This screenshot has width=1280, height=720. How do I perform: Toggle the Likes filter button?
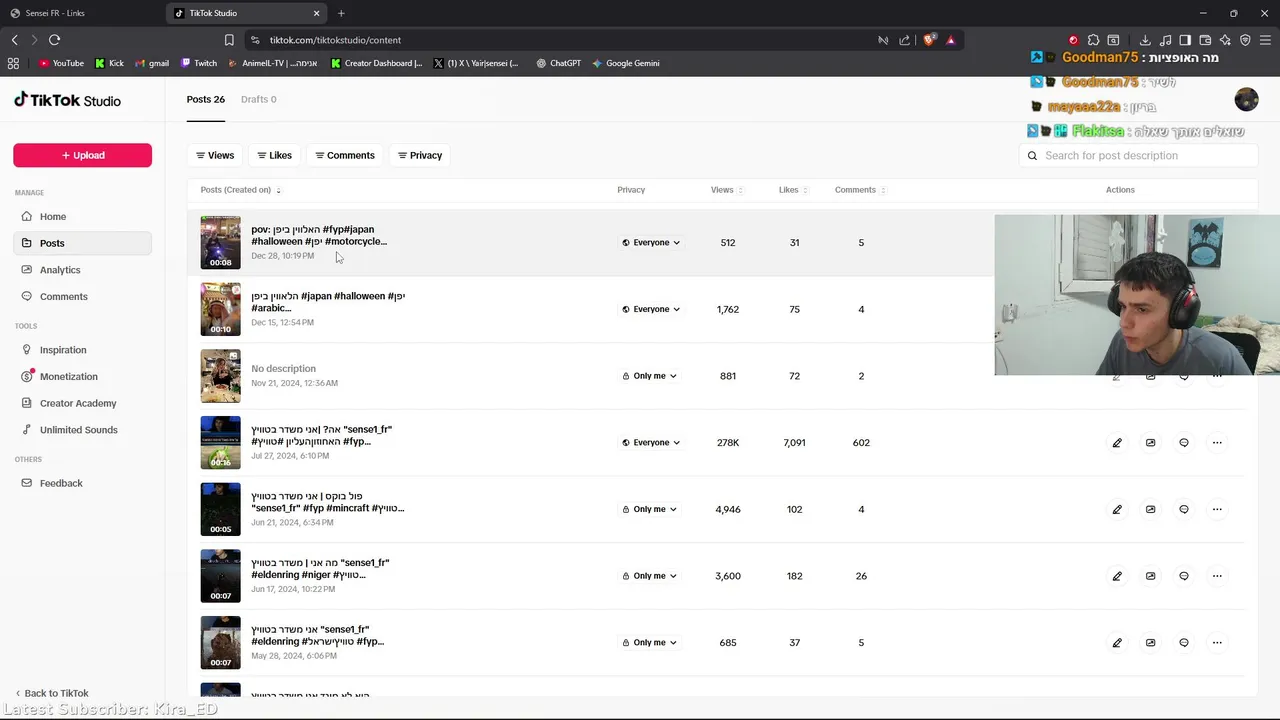(x=274, y=155)
